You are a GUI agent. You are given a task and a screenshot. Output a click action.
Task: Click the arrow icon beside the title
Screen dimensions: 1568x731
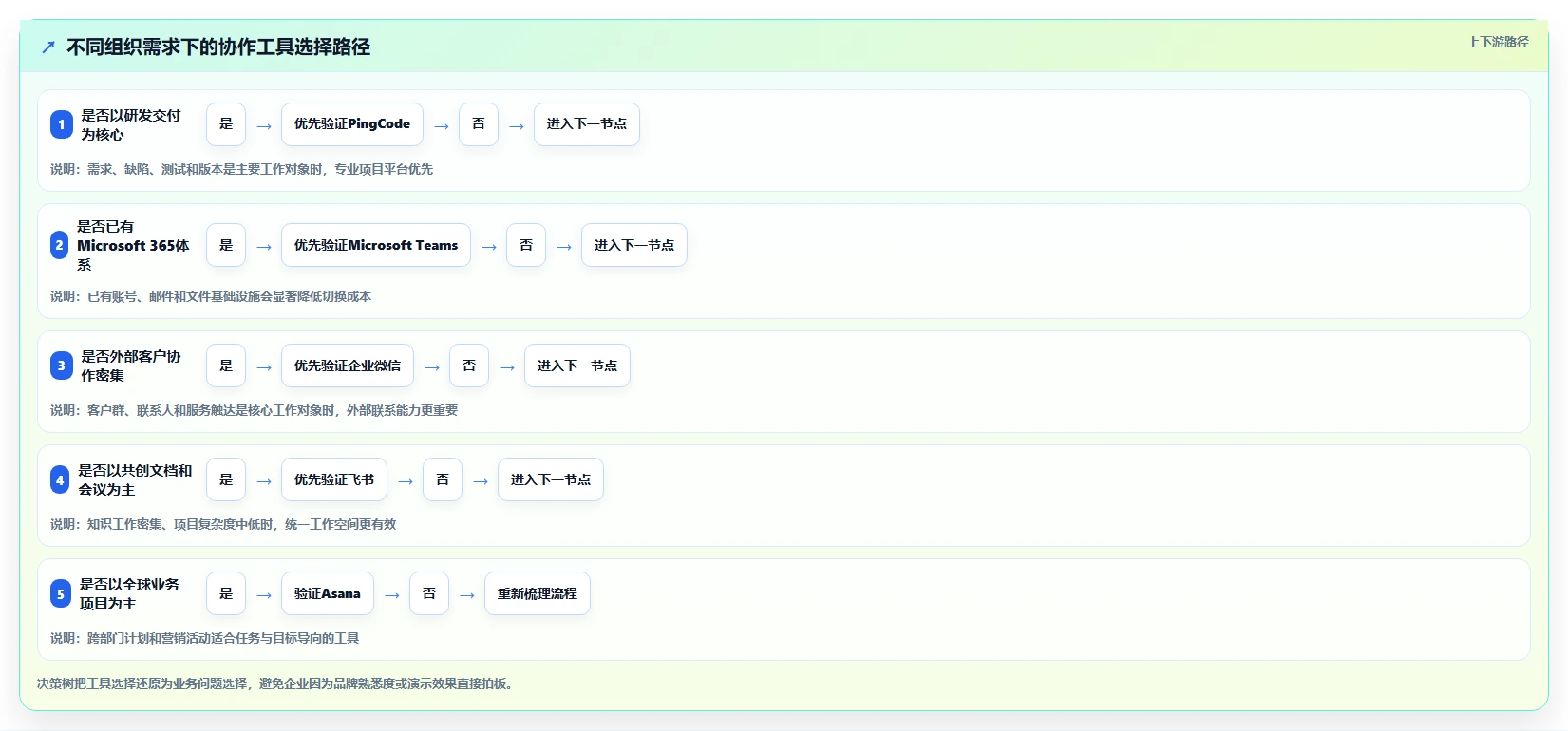tap(48, 47)
